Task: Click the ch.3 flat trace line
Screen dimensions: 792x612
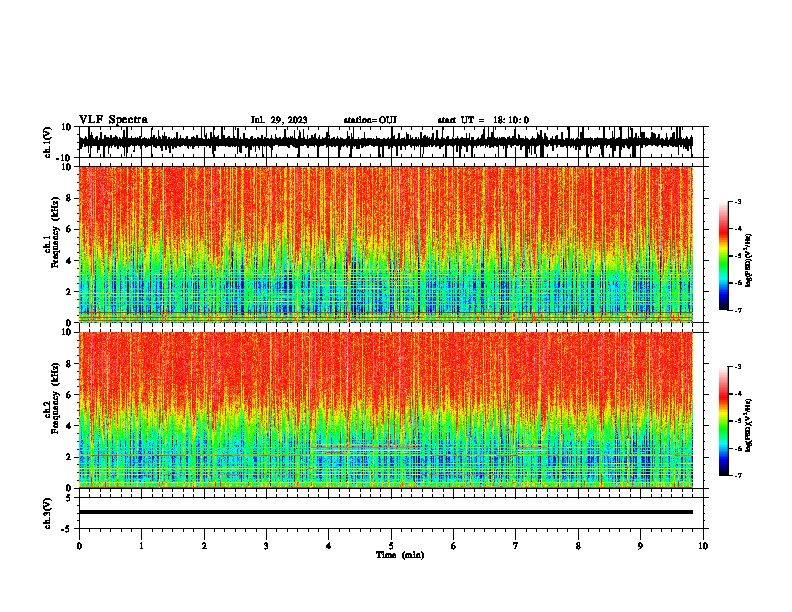Action: point(386,512)
